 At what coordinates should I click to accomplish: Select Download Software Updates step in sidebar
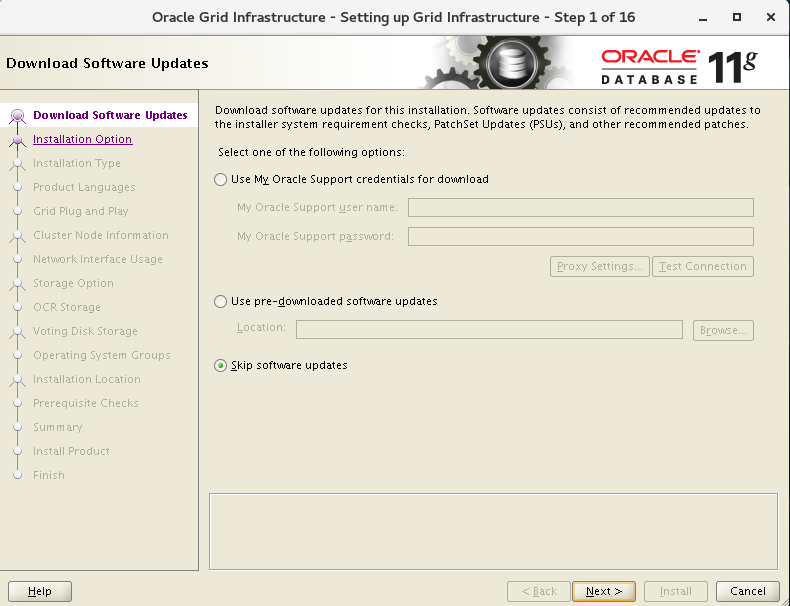110,115
